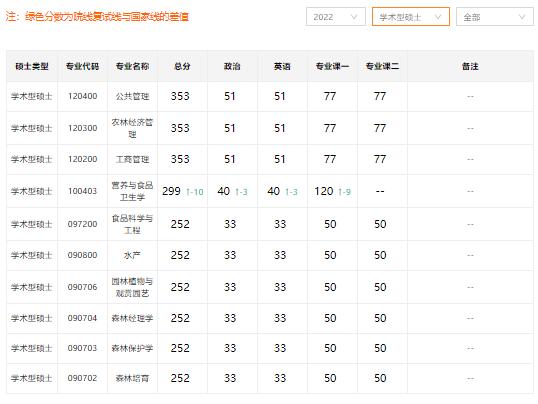Select the 营养与食品卫生学 major name
Image resolution: width=538 pixels, height=404 pixels.
coord(132,191)
